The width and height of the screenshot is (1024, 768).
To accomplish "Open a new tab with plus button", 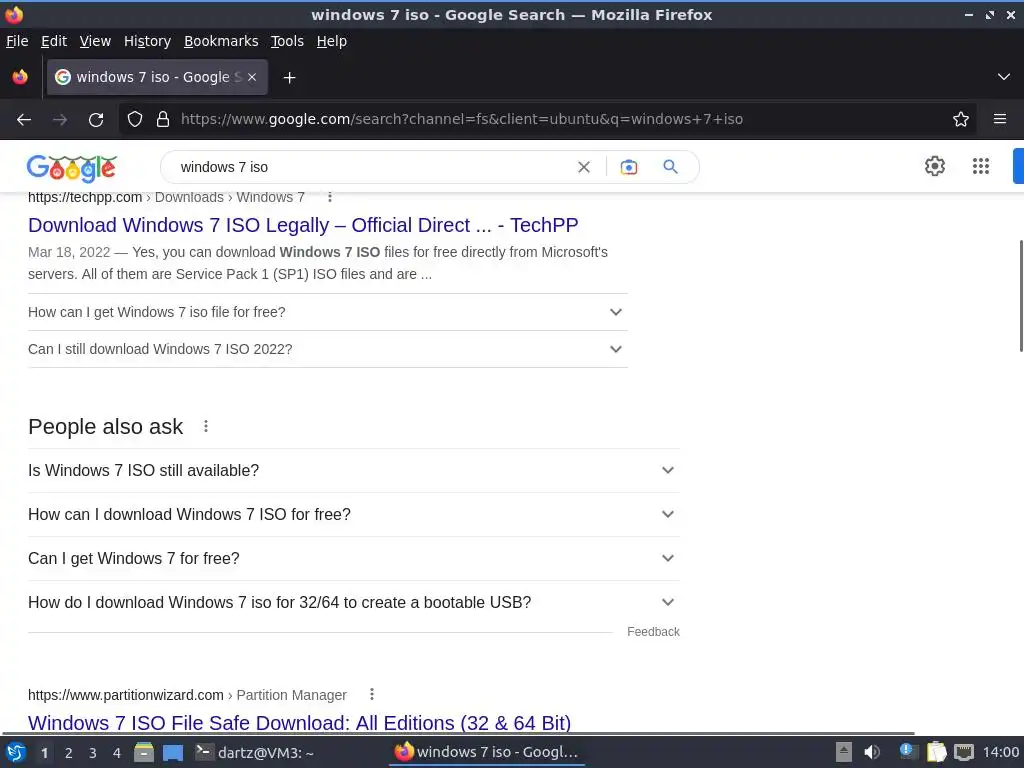I will coord(289,78).
